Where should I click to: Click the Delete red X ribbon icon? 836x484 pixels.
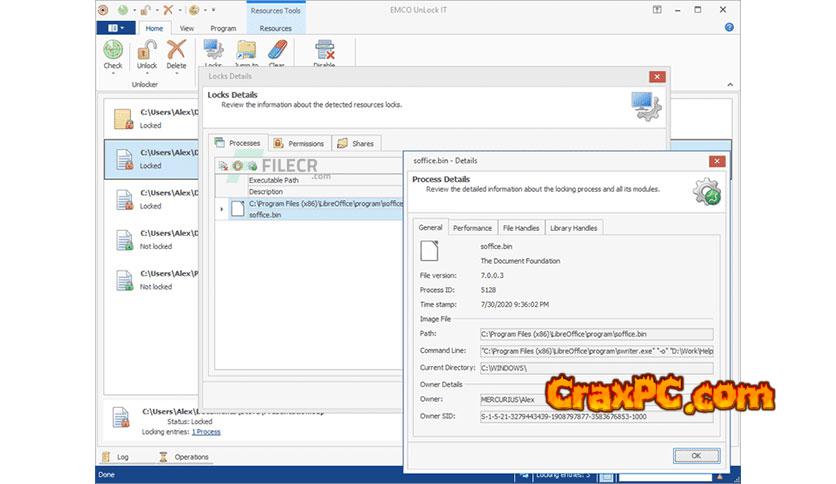176,50
